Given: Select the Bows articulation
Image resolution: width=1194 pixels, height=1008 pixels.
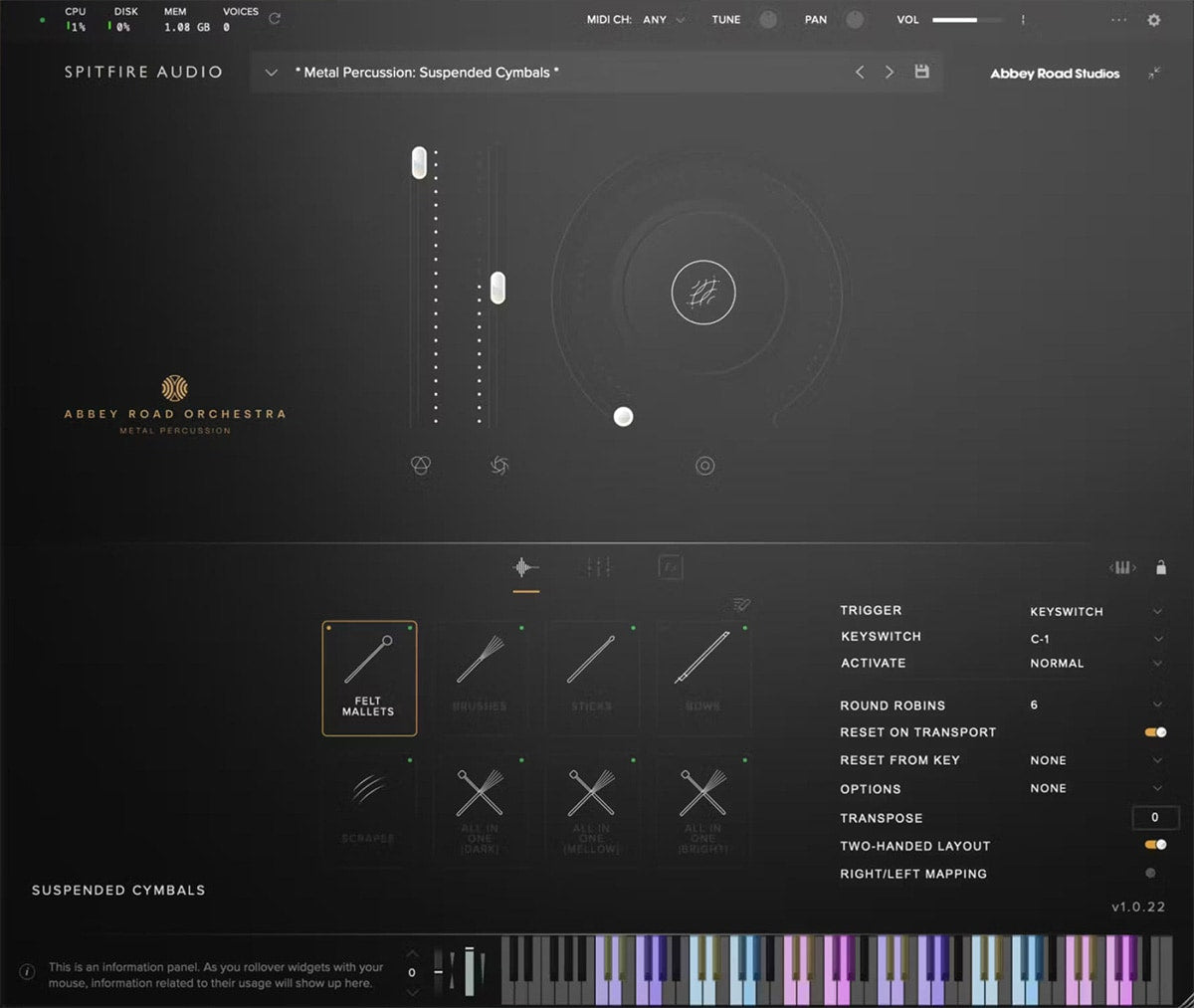Looking at the screenshot, I should coord(703,678).
